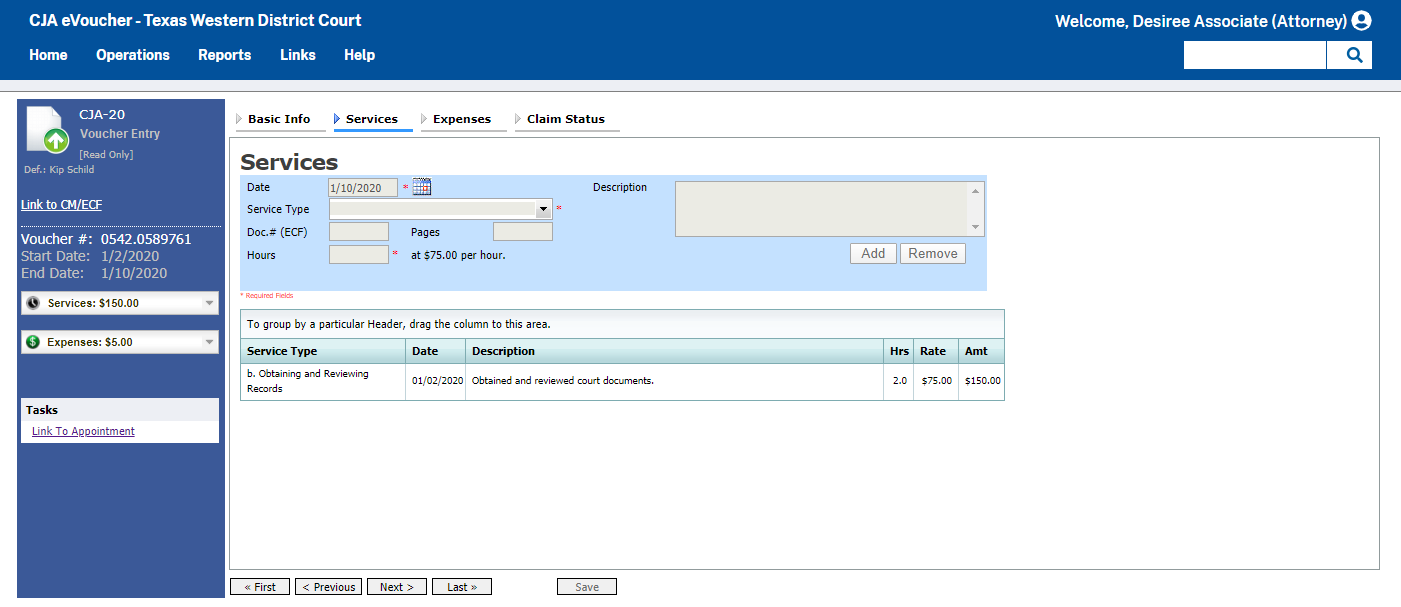Image resolution: width=1401 pixels, height=607 pixels.
Task: Click the search magnifier icon
Action: coord(1350,55)
